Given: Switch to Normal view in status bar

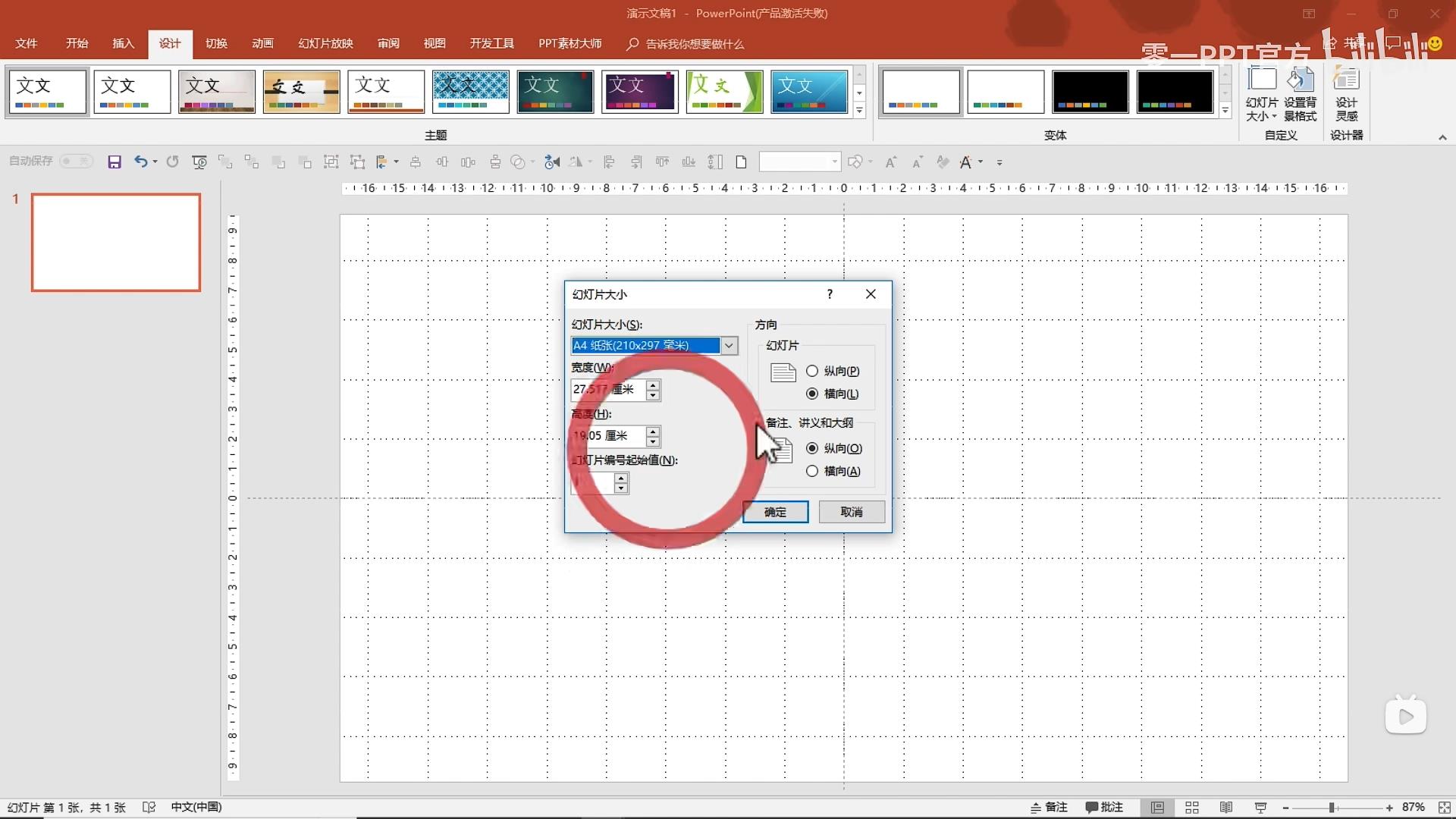Looking at the screenshot, I should click(1157, 808).
